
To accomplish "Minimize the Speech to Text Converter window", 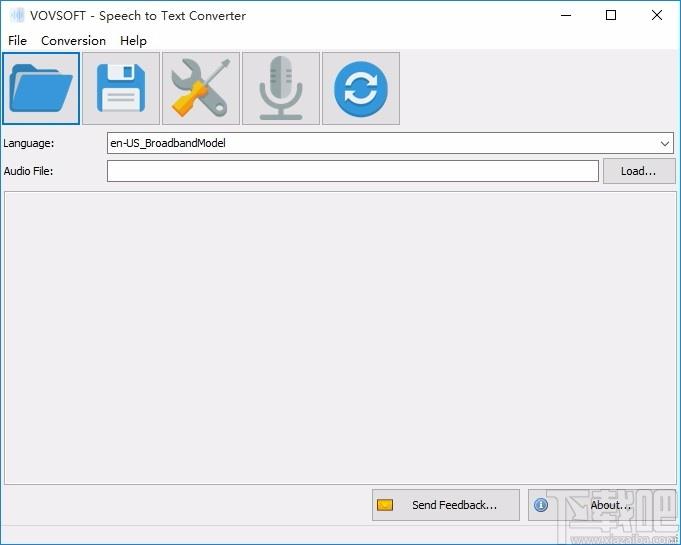I will click(x=566, y=16).
